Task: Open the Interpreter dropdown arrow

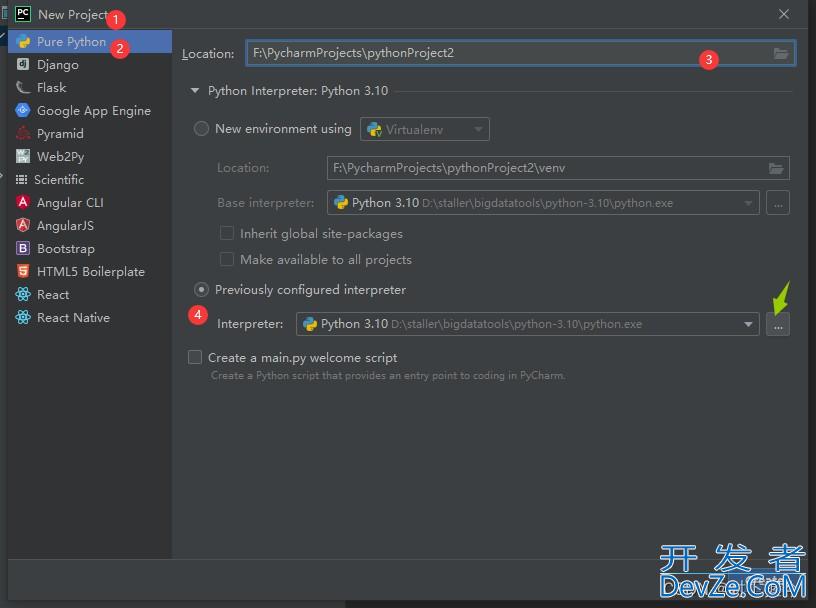Action: [748, 324]
